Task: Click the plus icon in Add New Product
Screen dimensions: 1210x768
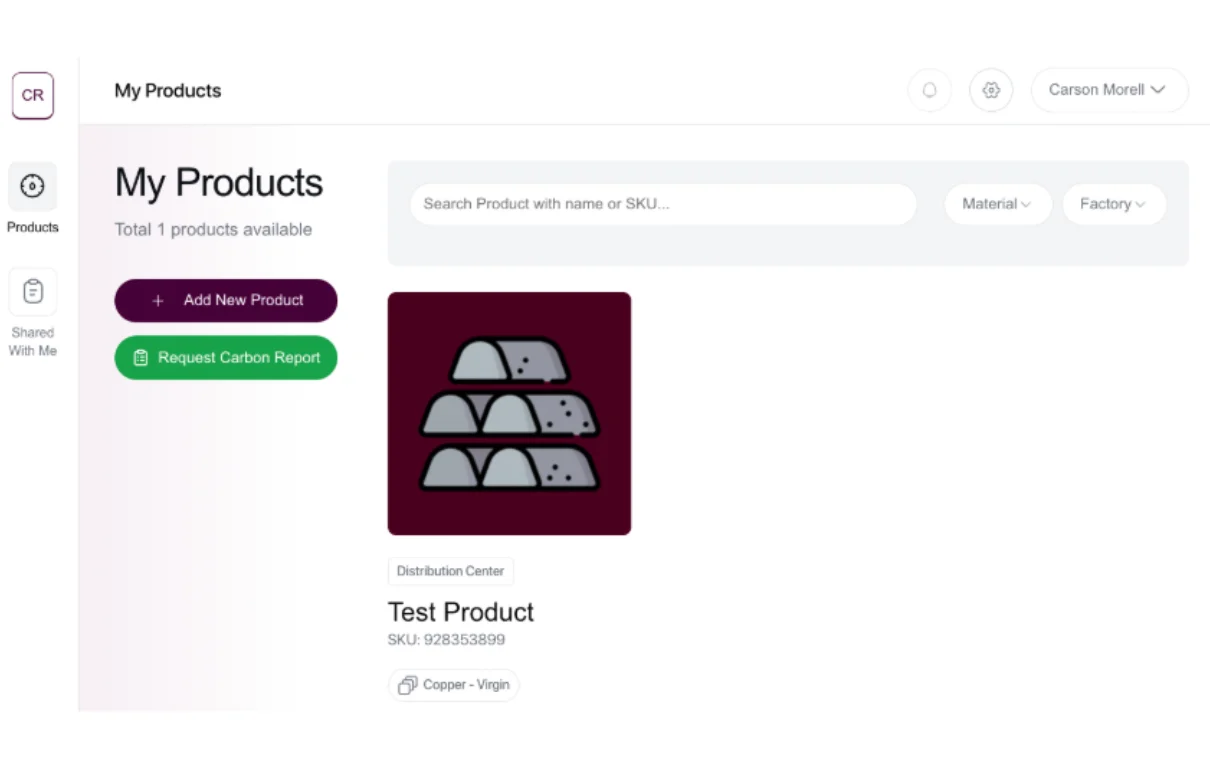Action: click(157, 300)
